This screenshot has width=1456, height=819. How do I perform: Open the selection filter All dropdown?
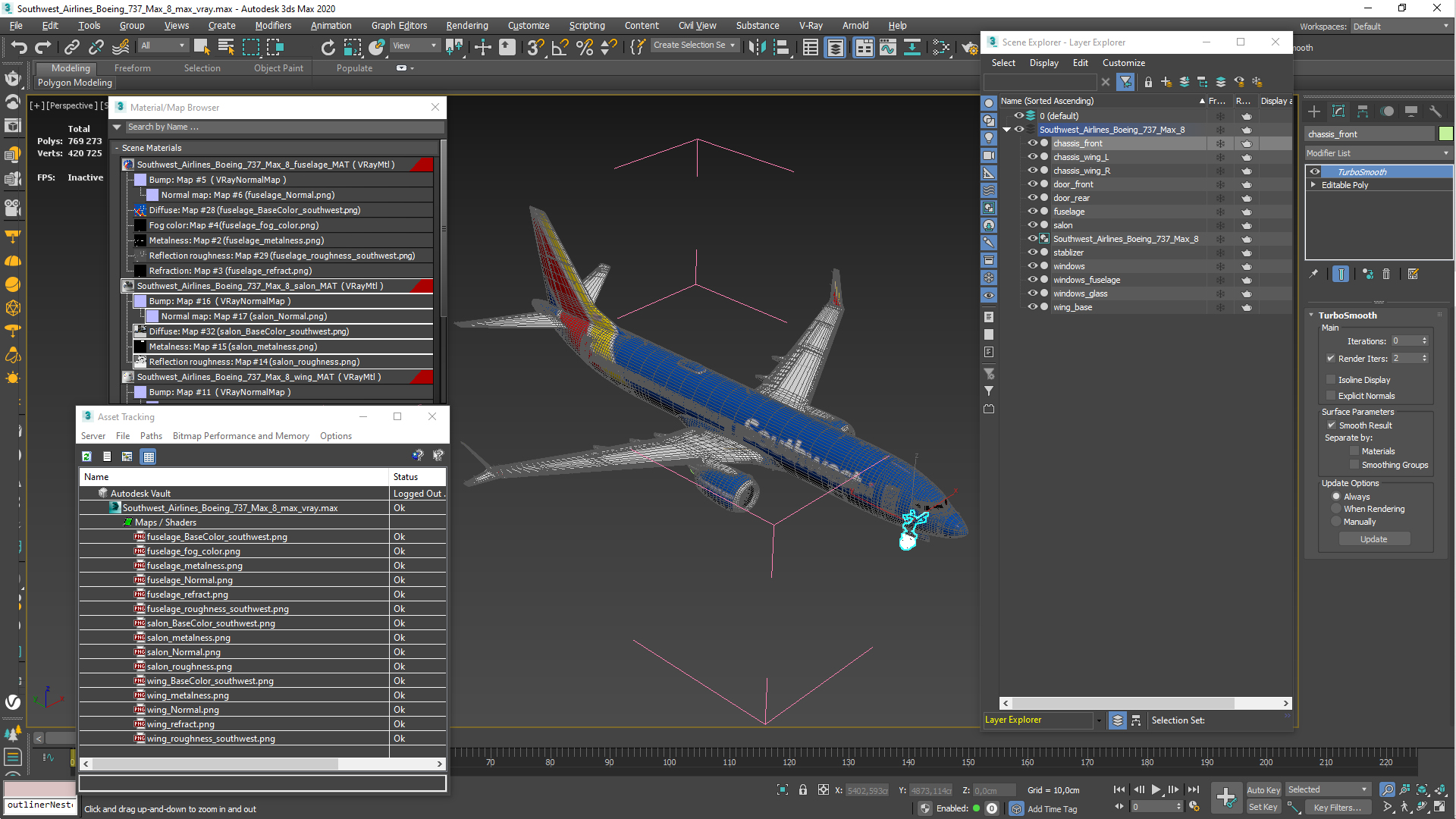tap(163, 46)
